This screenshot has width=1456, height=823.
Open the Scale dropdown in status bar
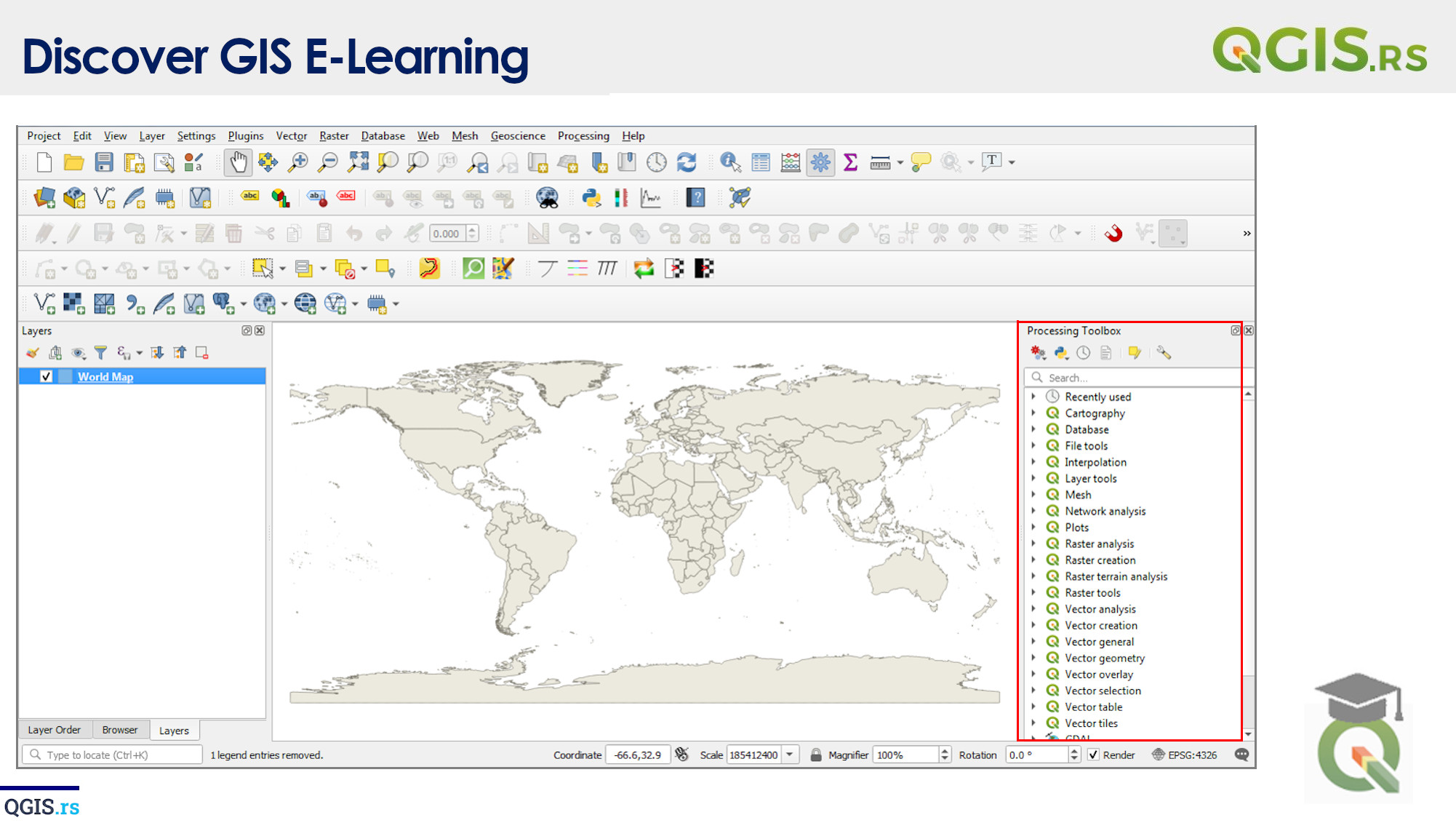coord(790,755)
